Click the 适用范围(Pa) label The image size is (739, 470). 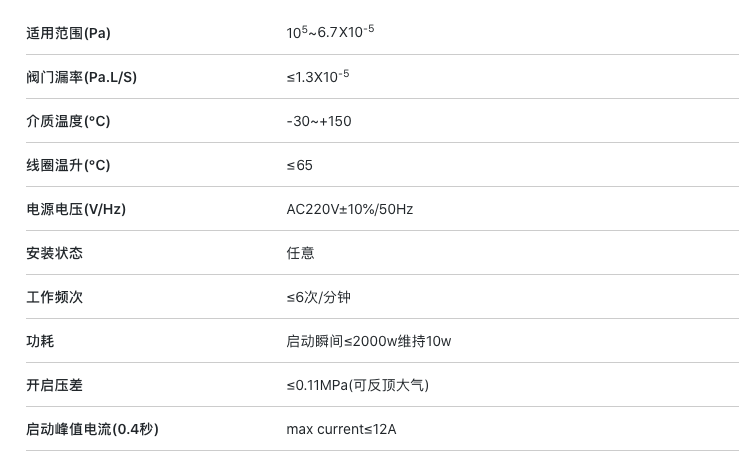(68, 33)
